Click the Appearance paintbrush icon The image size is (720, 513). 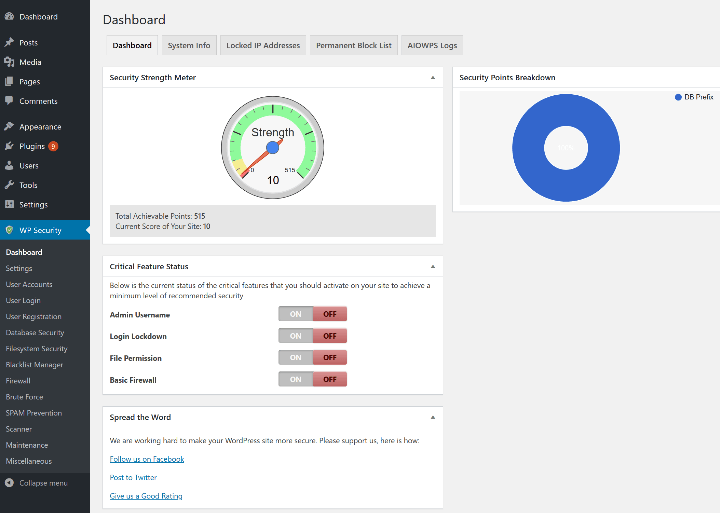9,127
